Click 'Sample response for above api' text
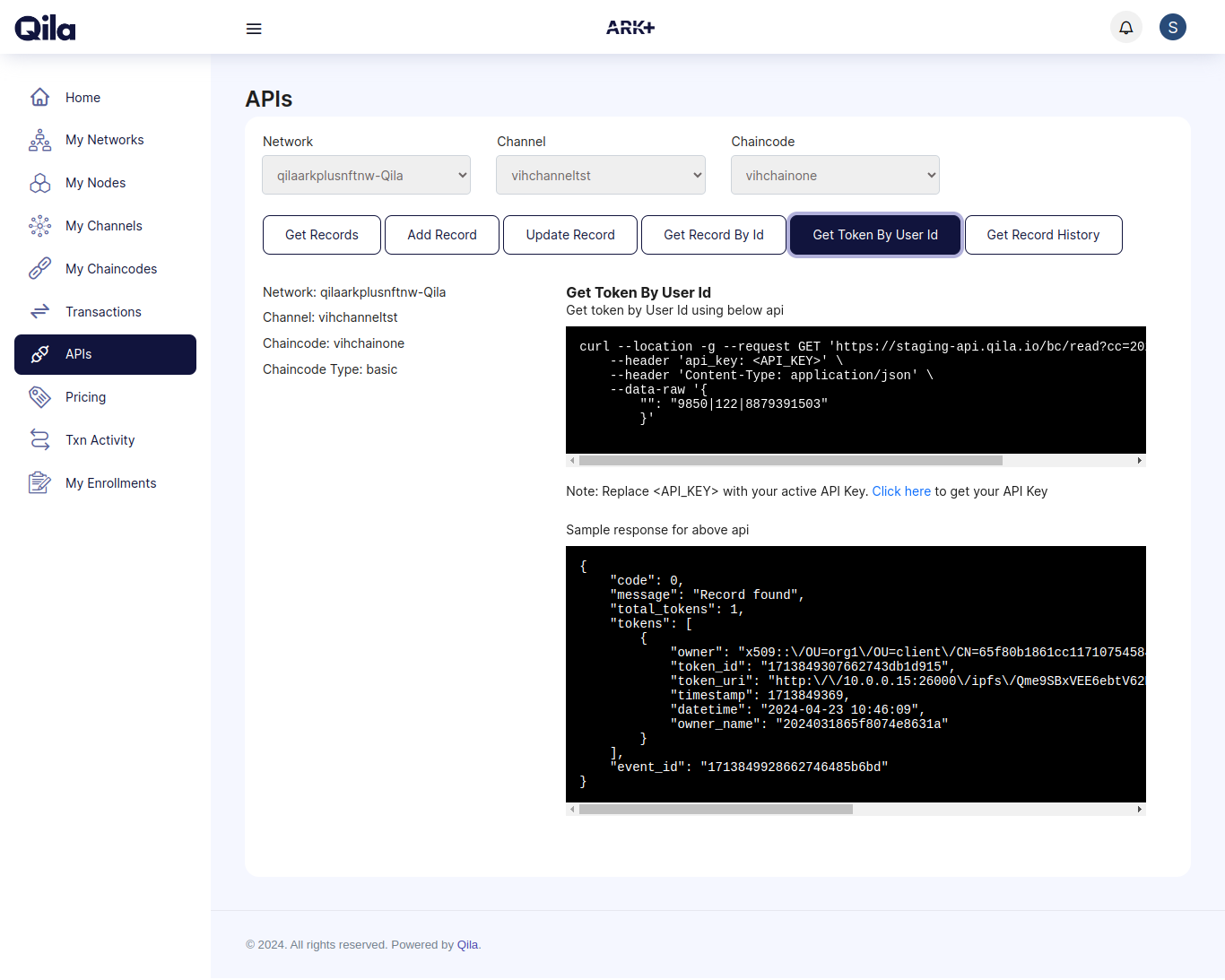 click(657, 530)
